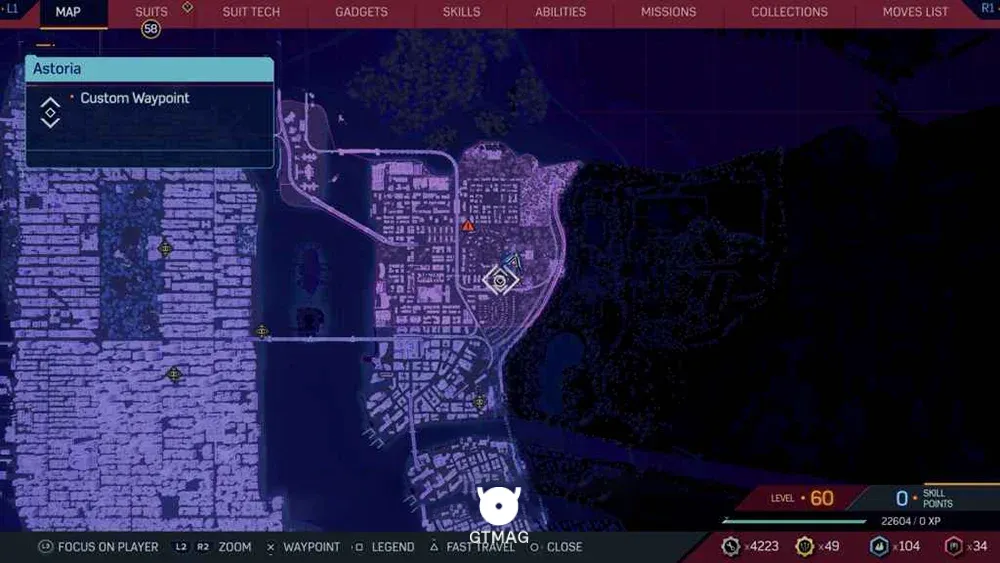Click the L2 R2 ZOOM prompt
The width and height of the screenshot is (1000, 563).
[212, 547]
